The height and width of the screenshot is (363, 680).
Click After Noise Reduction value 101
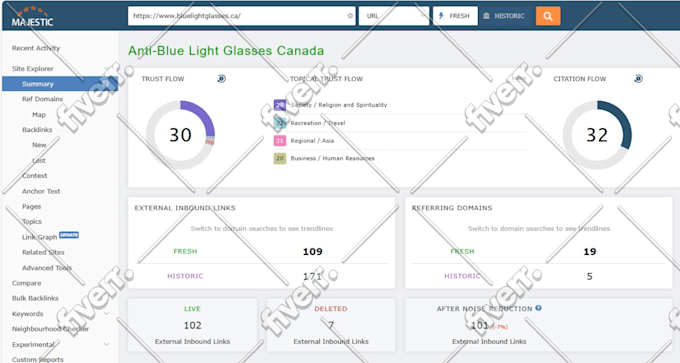pyautogui.click(x=480, y=325)
